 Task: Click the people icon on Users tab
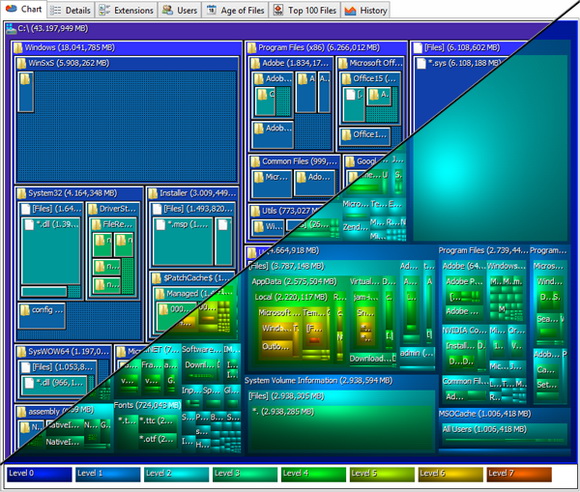tap(168, 10)
